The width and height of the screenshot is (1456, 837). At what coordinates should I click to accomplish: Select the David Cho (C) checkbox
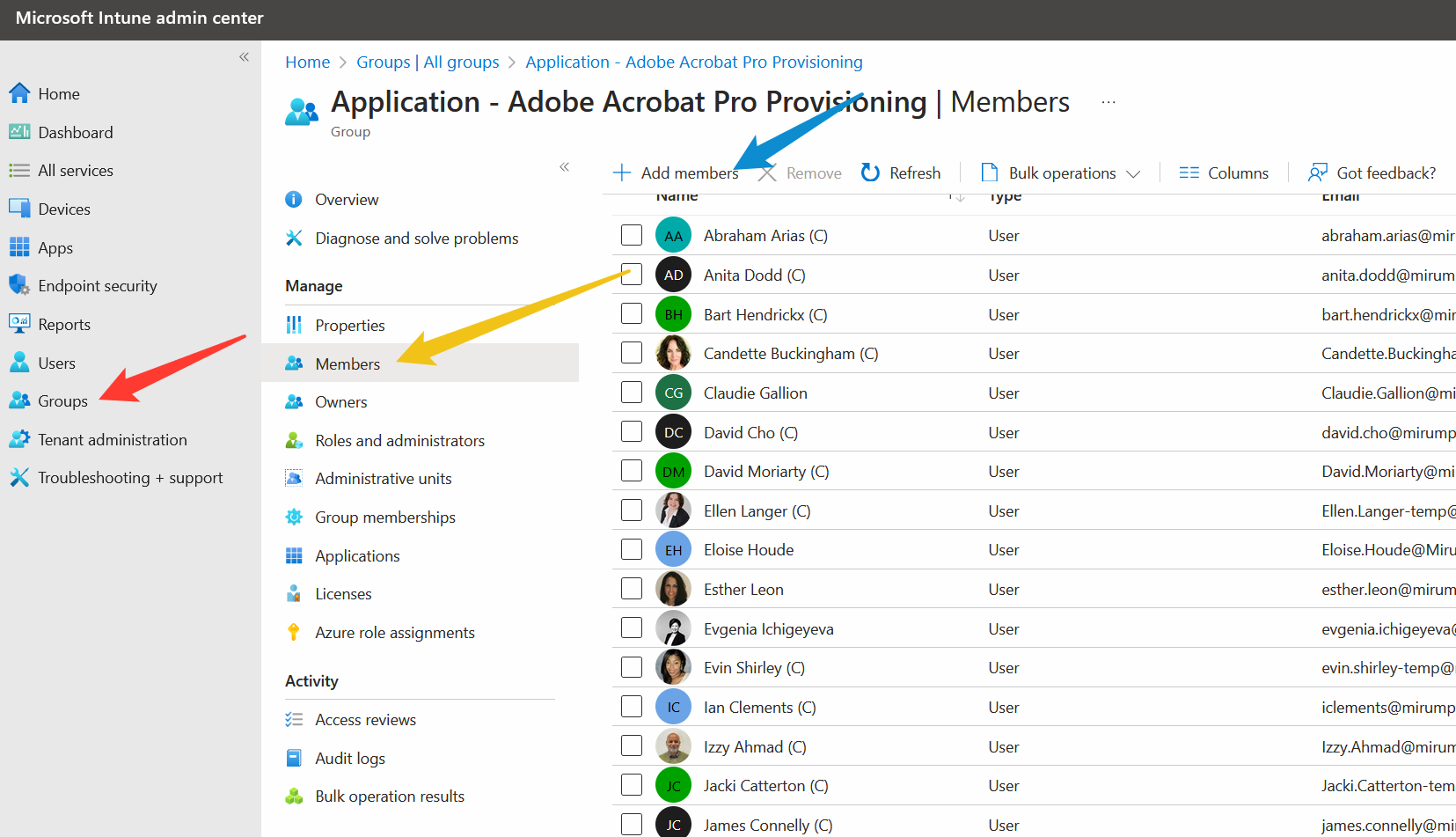(632, 431)
